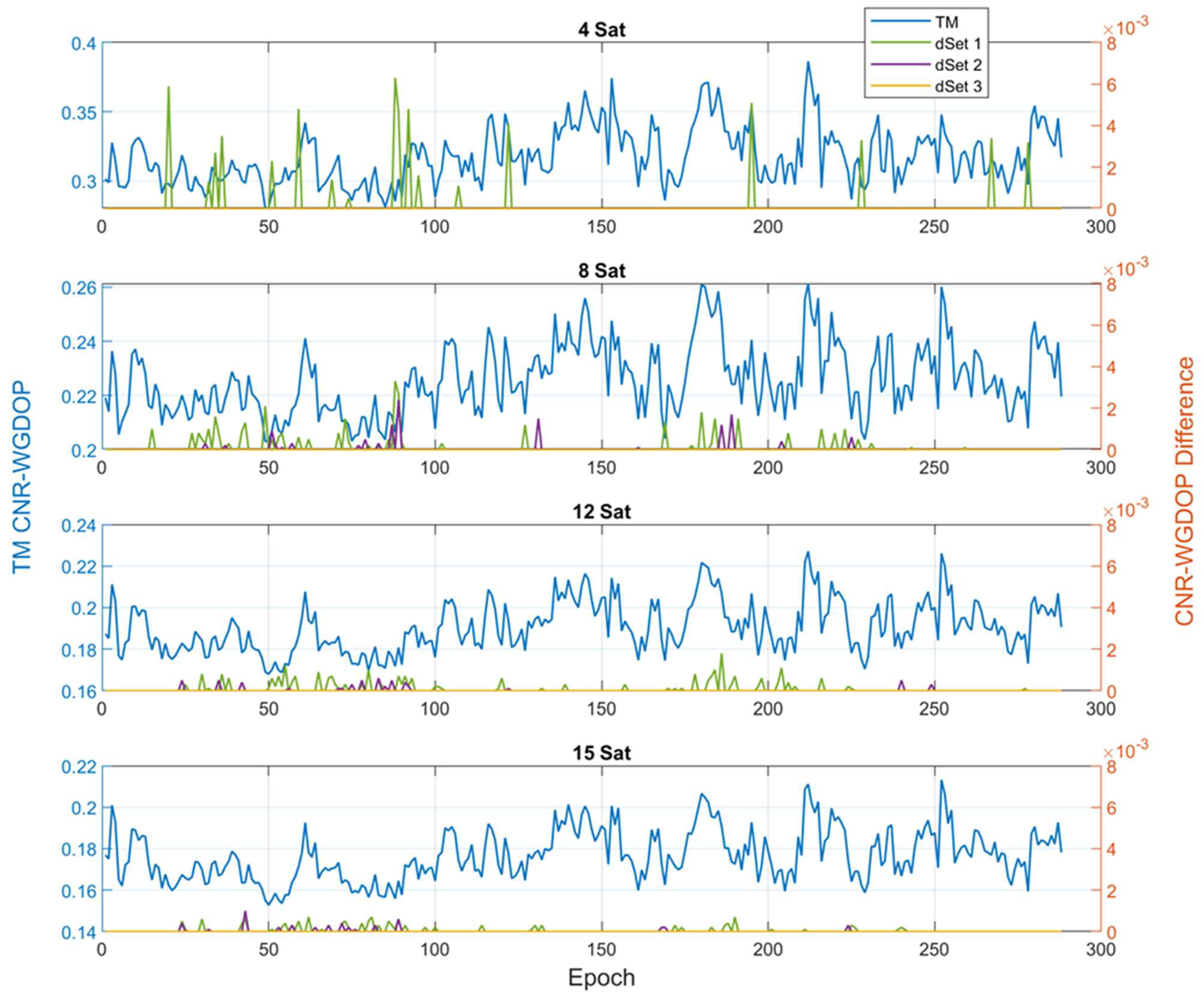This screenshot has width=1204, height=1000.
Task: Select the '4 Sat' subplot title
Action: tap(602, 29)
